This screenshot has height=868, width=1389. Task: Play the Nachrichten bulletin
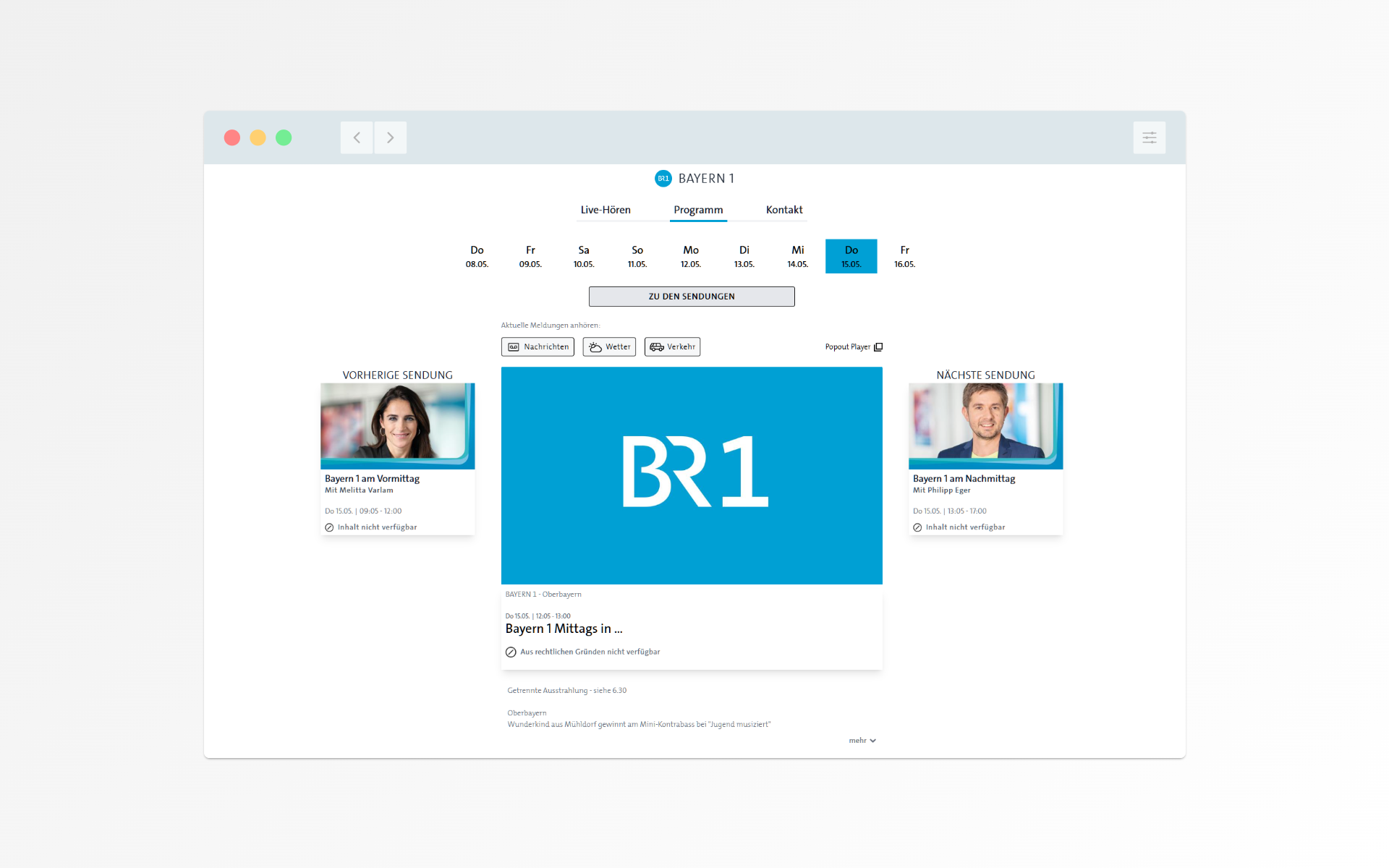click(x=538, y=347)
